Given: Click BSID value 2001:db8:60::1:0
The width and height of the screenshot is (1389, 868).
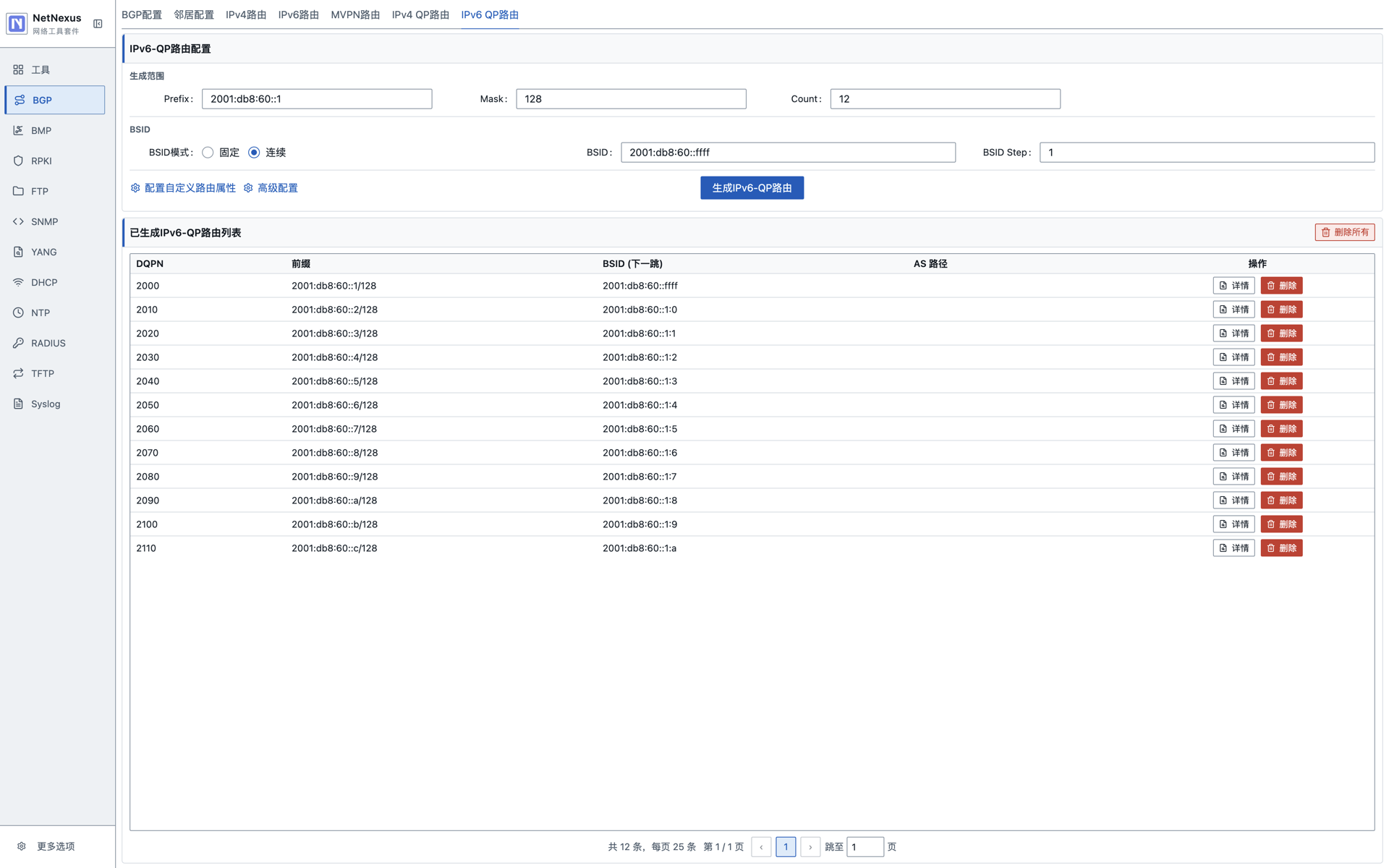Looking at the screenshot, I should point(640,310).
